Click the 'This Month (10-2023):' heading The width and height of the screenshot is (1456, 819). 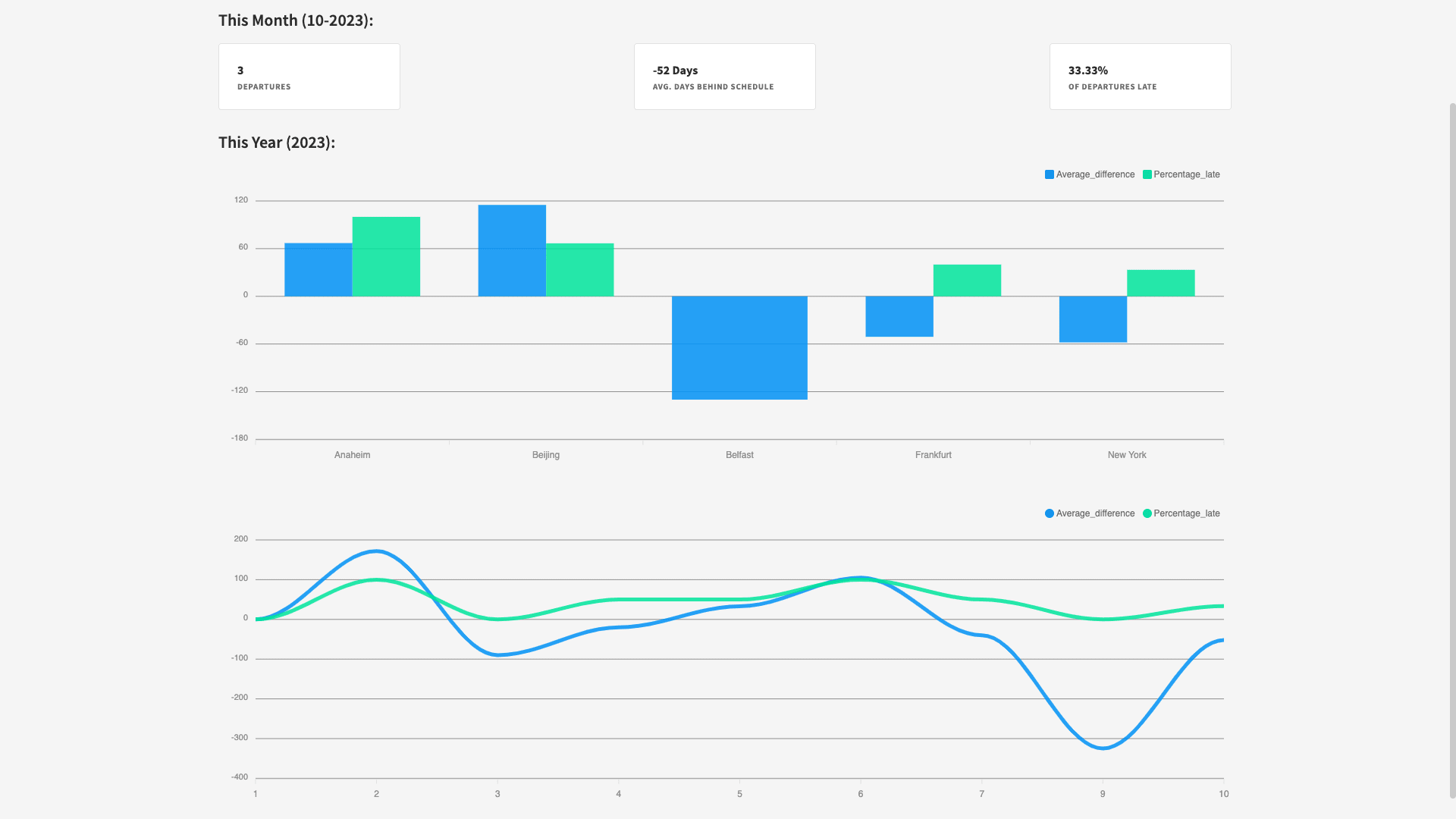pyautogui.click(x=296, y=20)
